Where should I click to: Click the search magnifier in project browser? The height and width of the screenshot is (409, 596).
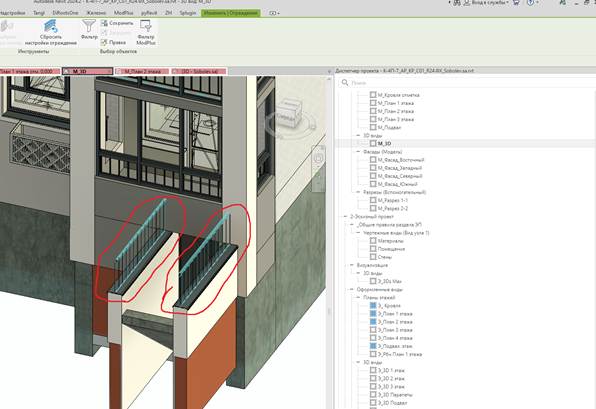(345, 82)
